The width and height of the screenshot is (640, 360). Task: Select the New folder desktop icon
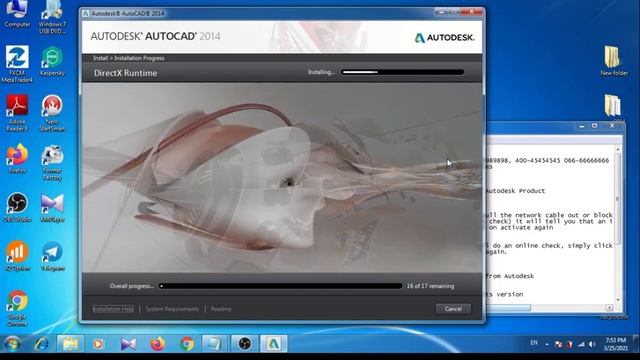(x=614, y=60)
